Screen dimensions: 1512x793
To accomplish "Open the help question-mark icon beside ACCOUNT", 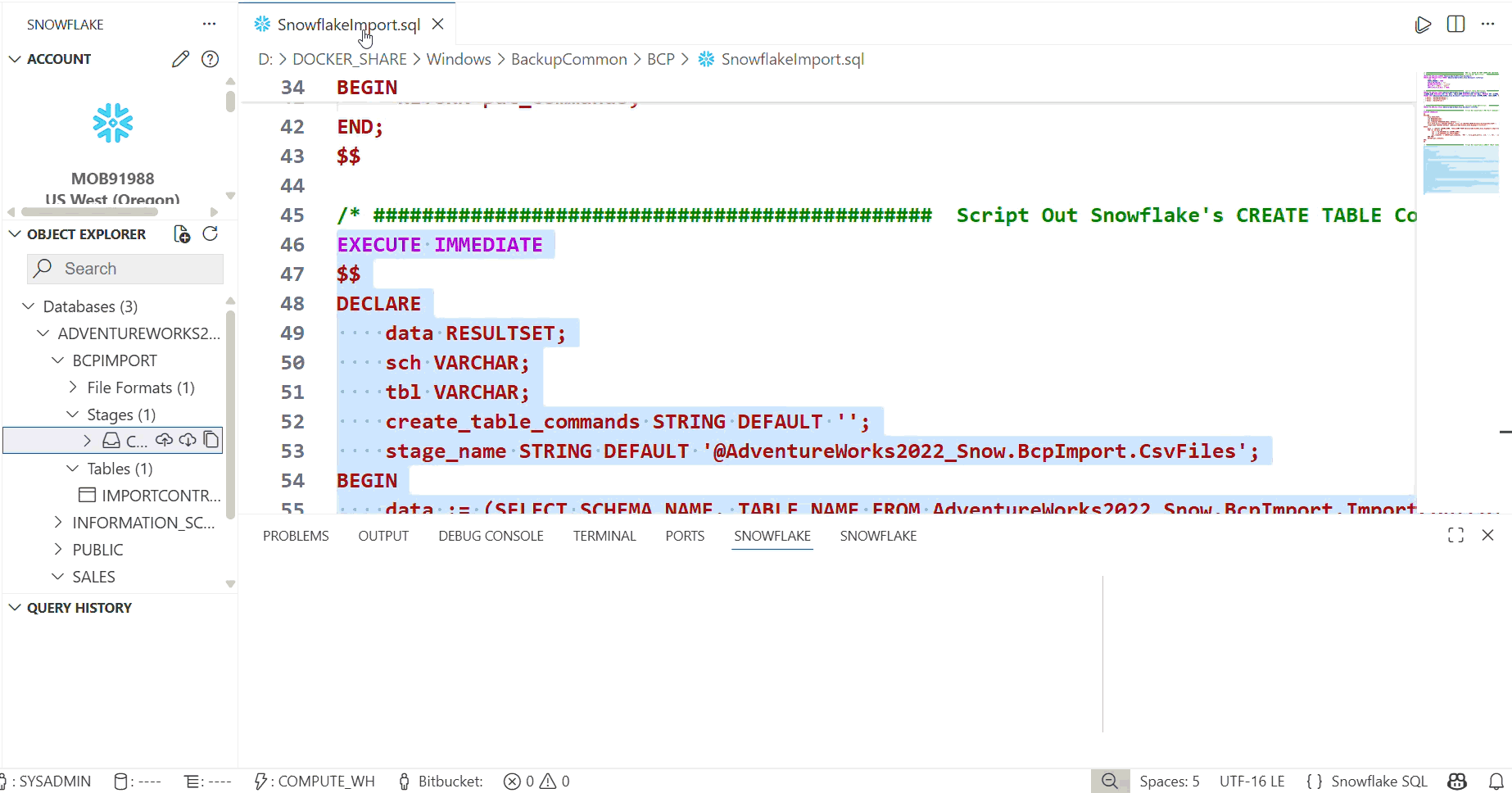I will [211, 59].
